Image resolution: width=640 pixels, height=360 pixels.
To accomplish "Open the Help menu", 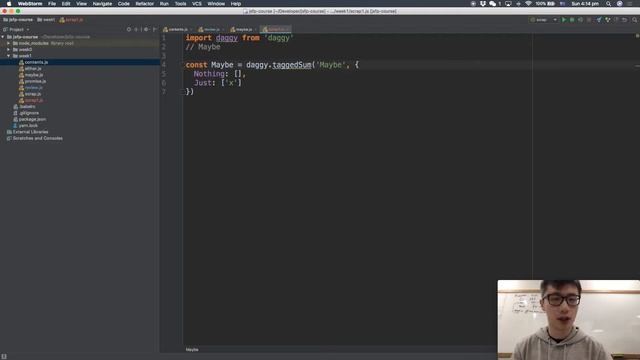I will [236, 4].
